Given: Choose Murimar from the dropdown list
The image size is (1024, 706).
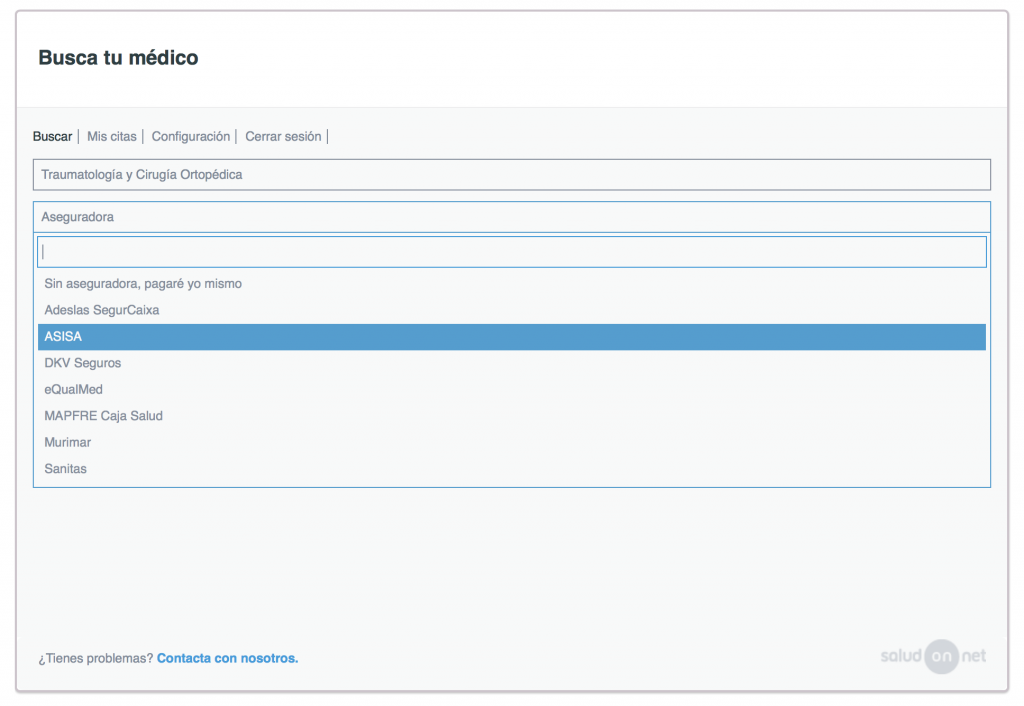Looking at the screenshot, I should (511, 443).
